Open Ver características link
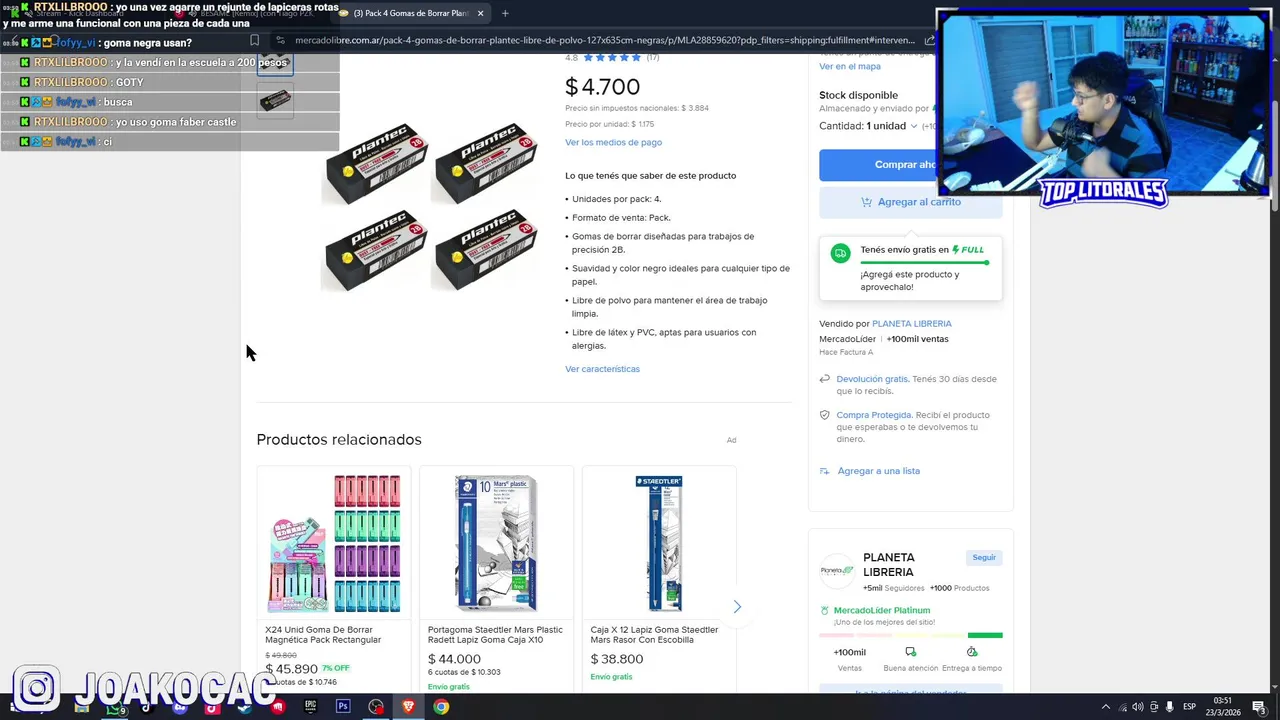This screenshot has width=1280, height=720. tap(602, 369)
